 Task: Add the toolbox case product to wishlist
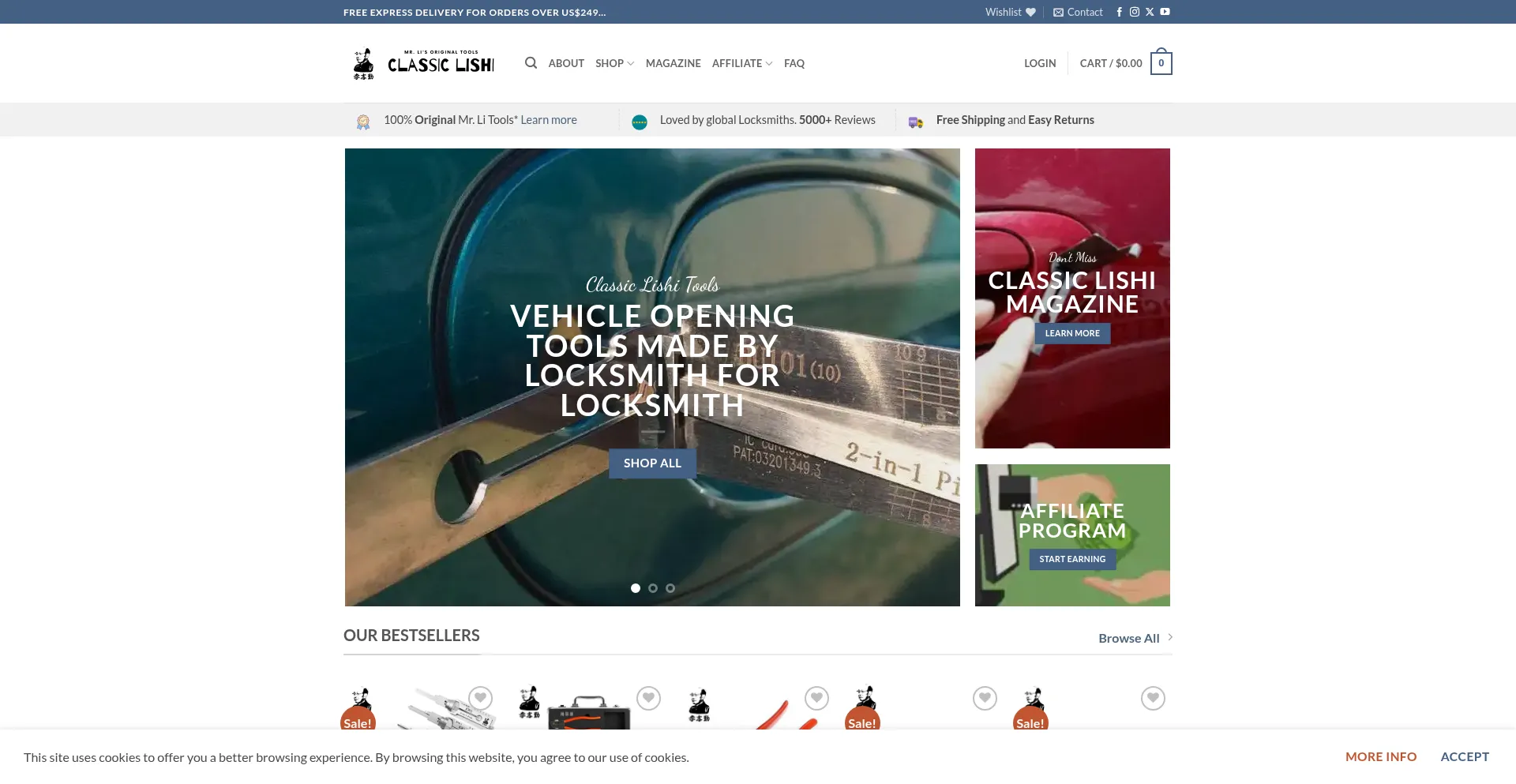(x=648, y=698)
